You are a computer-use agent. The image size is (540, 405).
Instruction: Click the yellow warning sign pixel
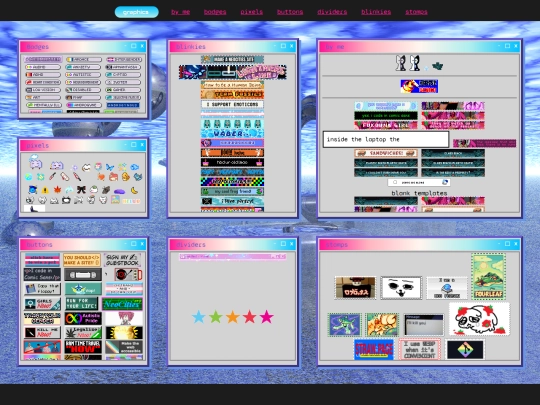coord(45,190)
